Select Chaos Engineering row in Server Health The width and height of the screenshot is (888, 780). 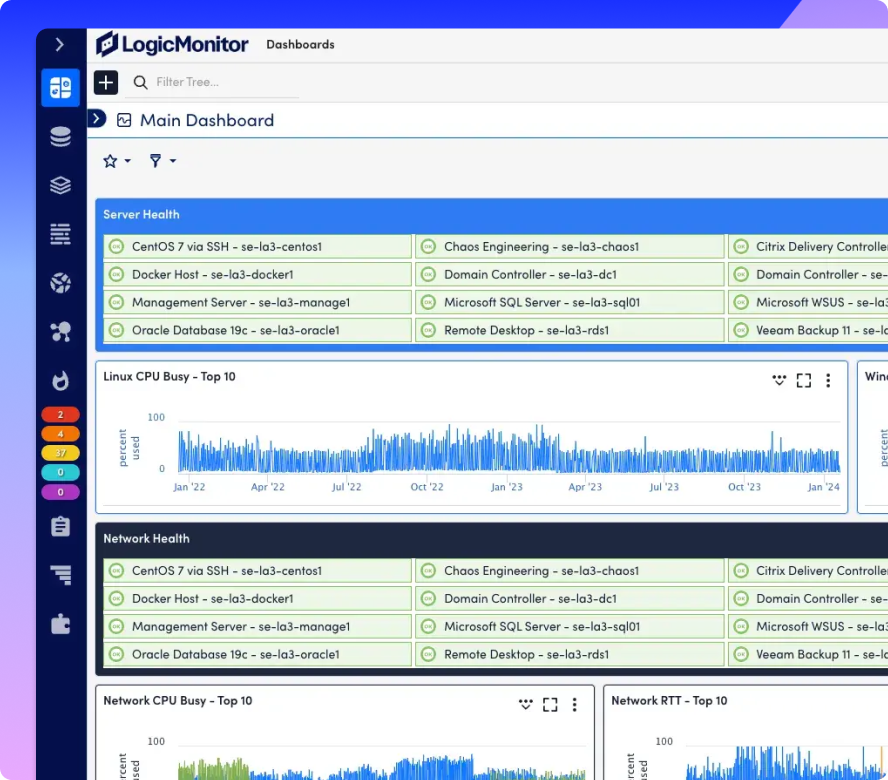click(570, 246)
